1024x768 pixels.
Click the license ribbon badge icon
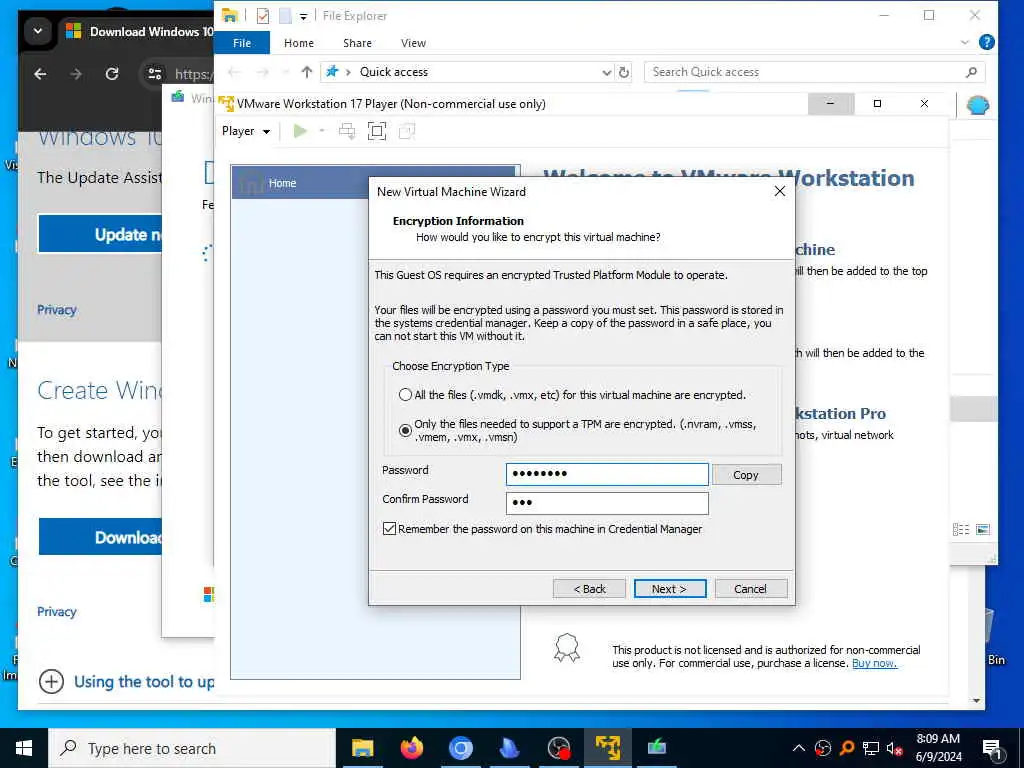(x=567, y=648)
